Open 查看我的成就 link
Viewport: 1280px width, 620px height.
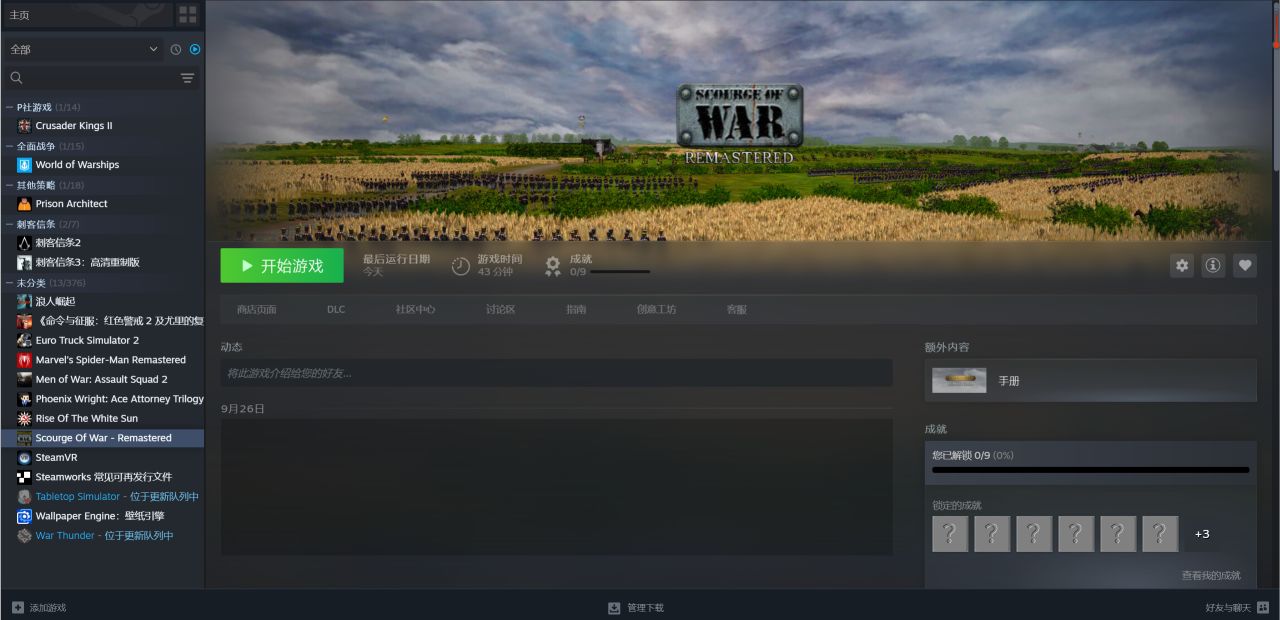pos(1211,576)
